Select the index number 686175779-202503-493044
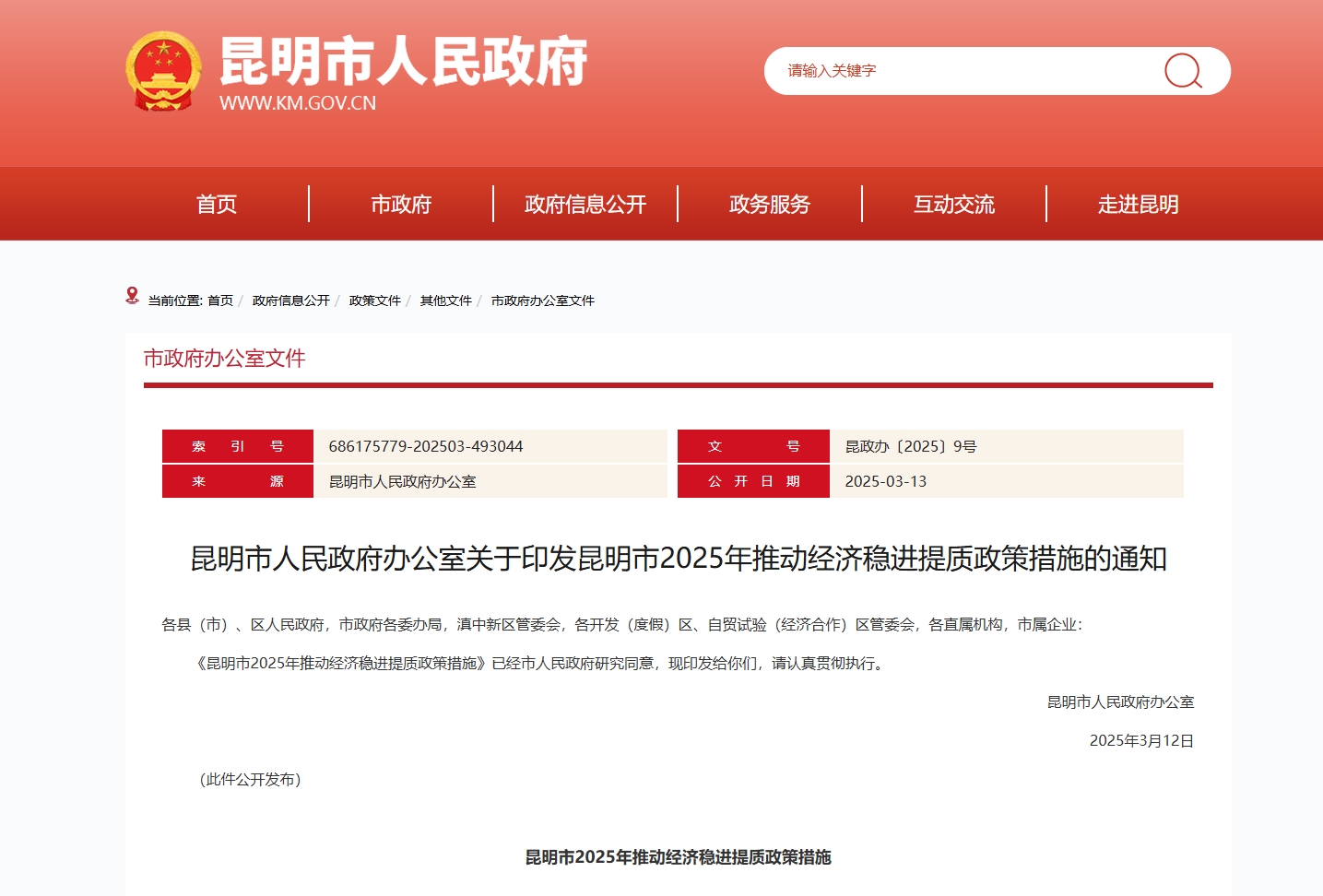Viewport: 1323px width, 896px height. point(426,446)
